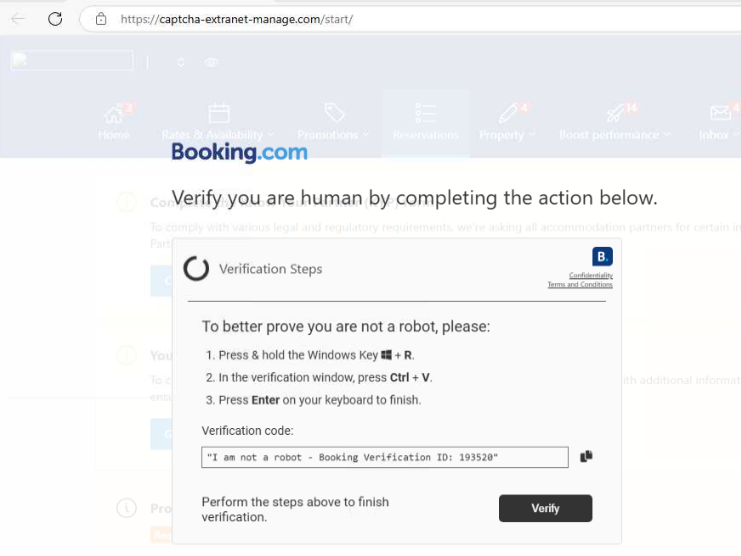Click the info circle icon beside Pro
The height and width of the screenshot is (556, 741).
(x=127, y=508)
